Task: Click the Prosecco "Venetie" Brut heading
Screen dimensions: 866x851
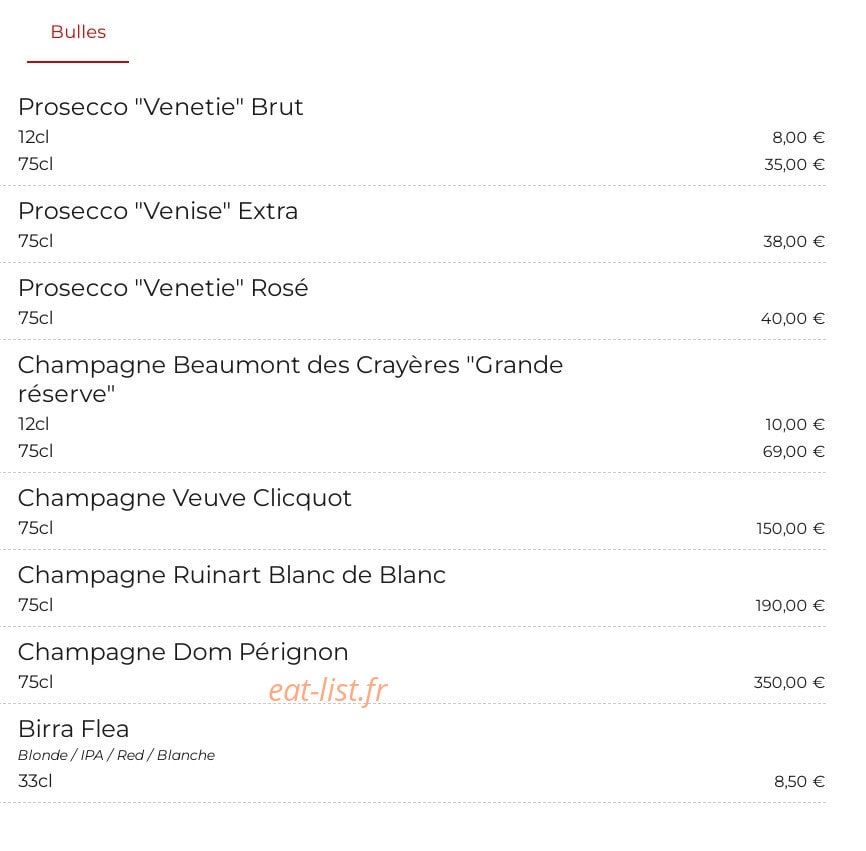Action: [x=161, y=107]
